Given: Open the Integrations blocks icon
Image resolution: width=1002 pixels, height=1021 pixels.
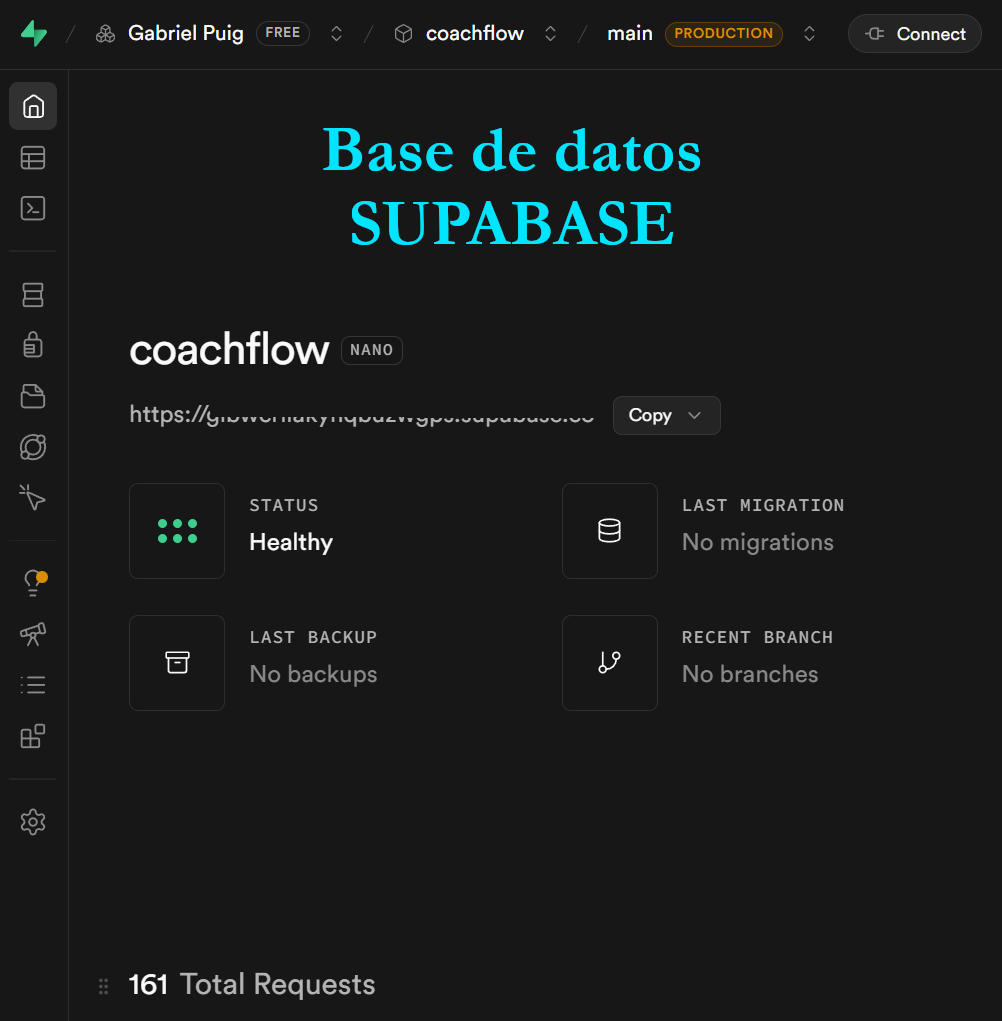Looking at the screenshot, I should (x=33, y=736).
